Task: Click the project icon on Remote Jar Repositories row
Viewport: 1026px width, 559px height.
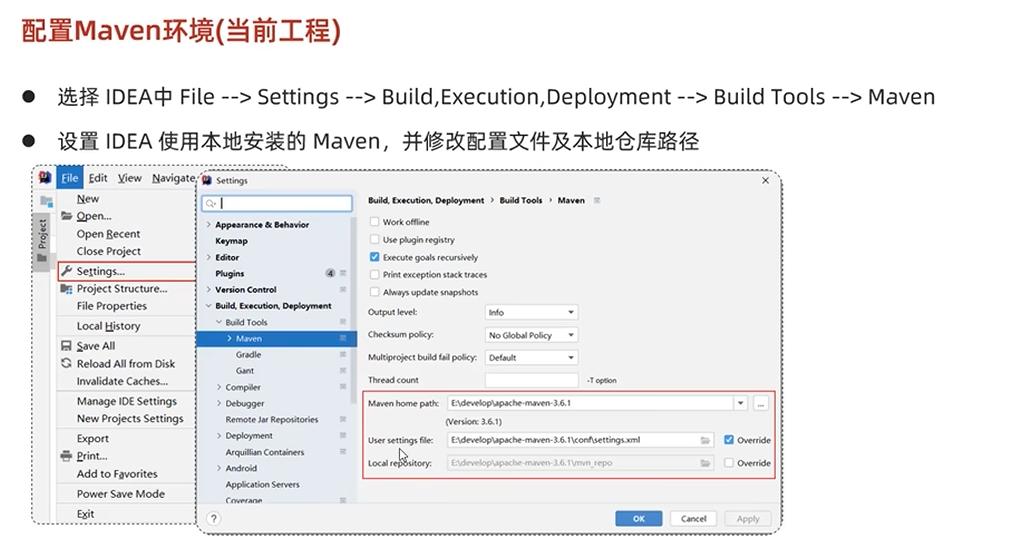Action: click(x=343, y=419)
